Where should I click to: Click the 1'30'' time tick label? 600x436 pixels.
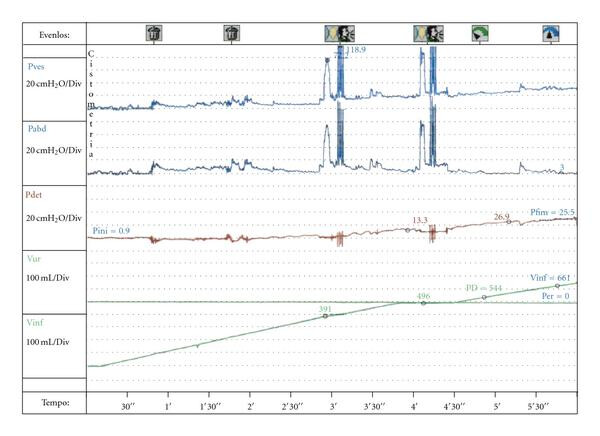tap(210, 407)
